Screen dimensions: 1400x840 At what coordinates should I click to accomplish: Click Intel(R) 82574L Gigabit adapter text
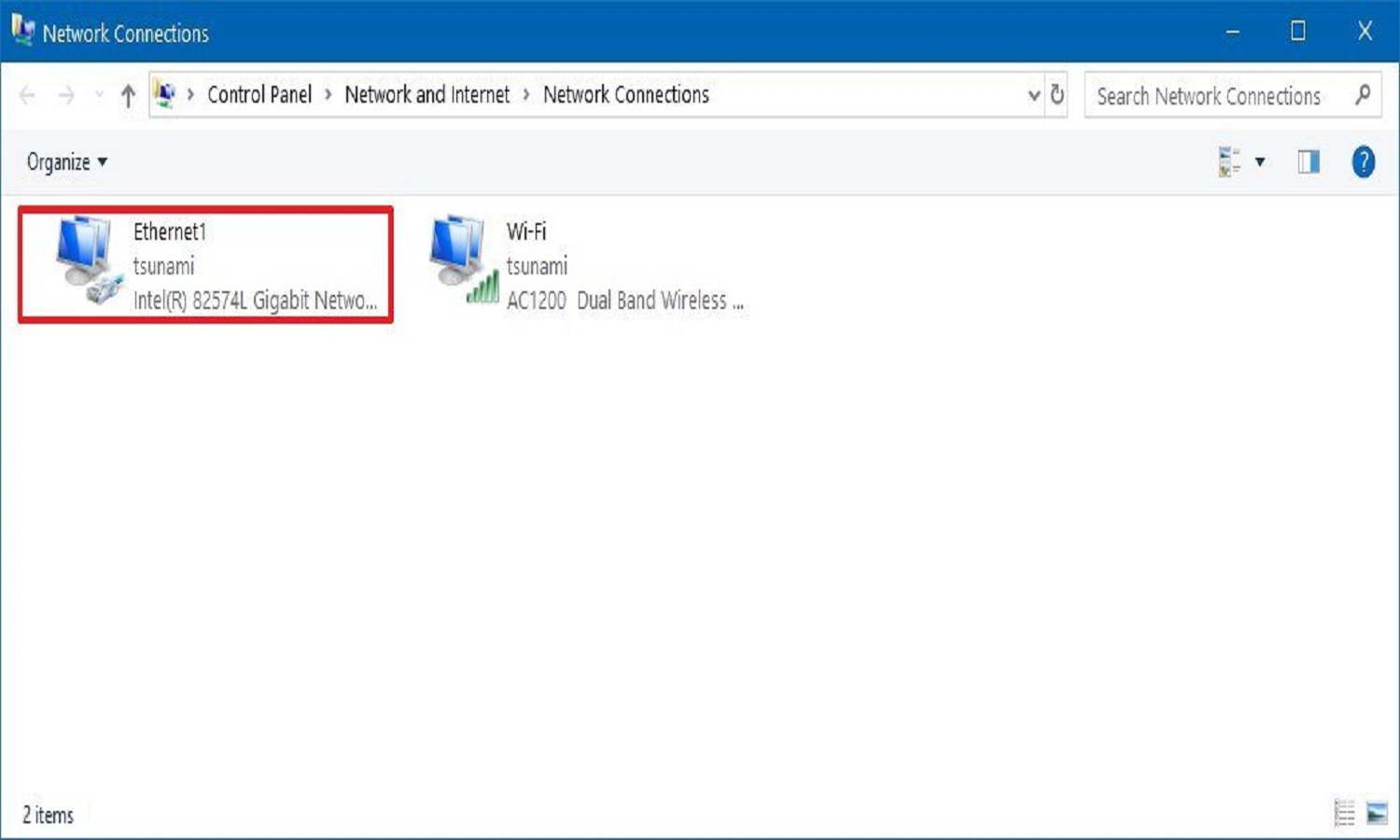(255, 301)
